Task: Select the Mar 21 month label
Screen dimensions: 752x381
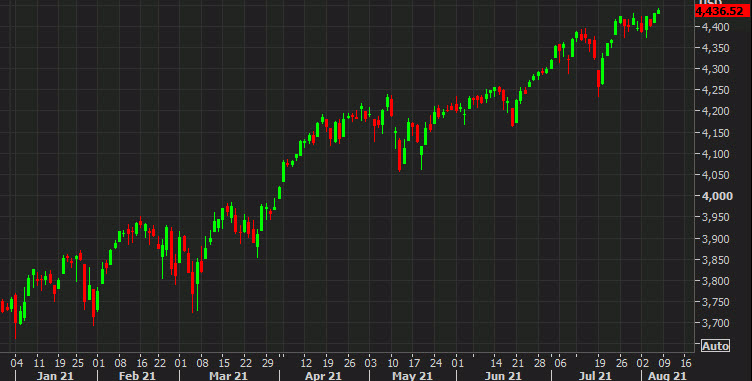Action: tap(228, 375)
